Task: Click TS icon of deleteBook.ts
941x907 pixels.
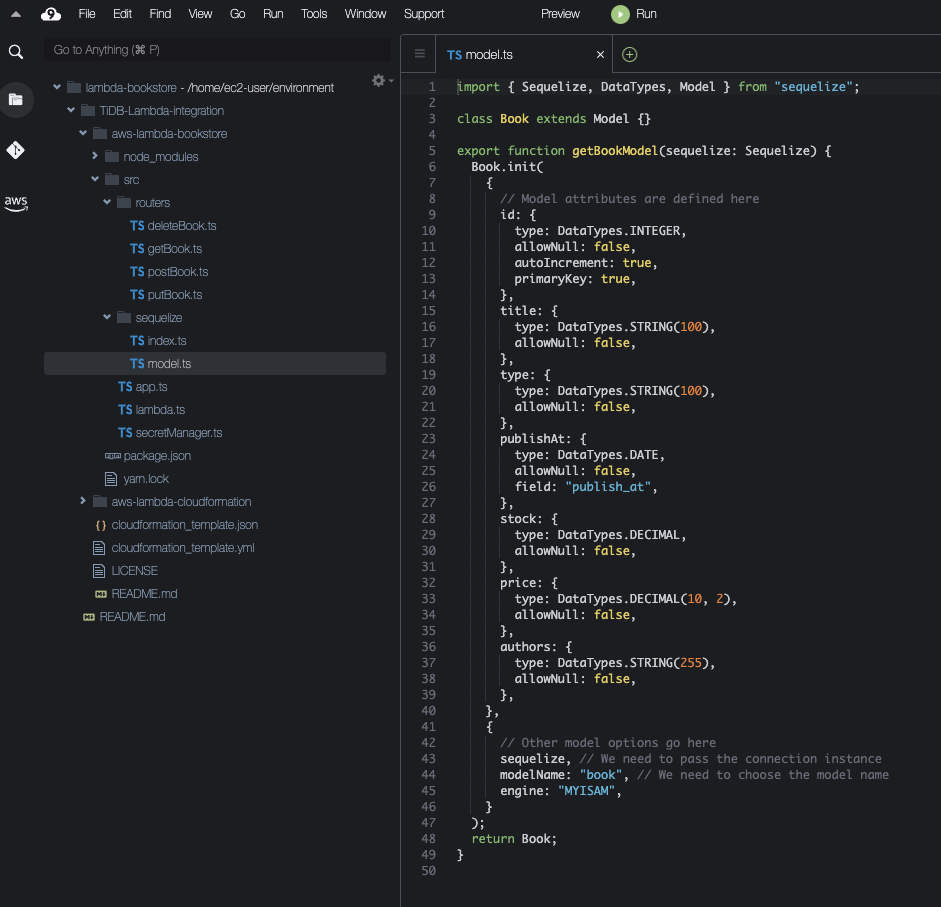Action: coord(137,226)
